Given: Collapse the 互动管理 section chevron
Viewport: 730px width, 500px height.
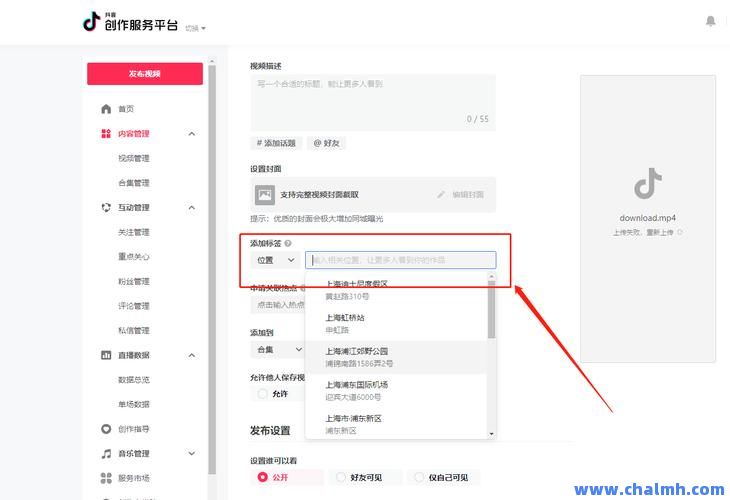Looking at the screenshot, I should (191, 207).
